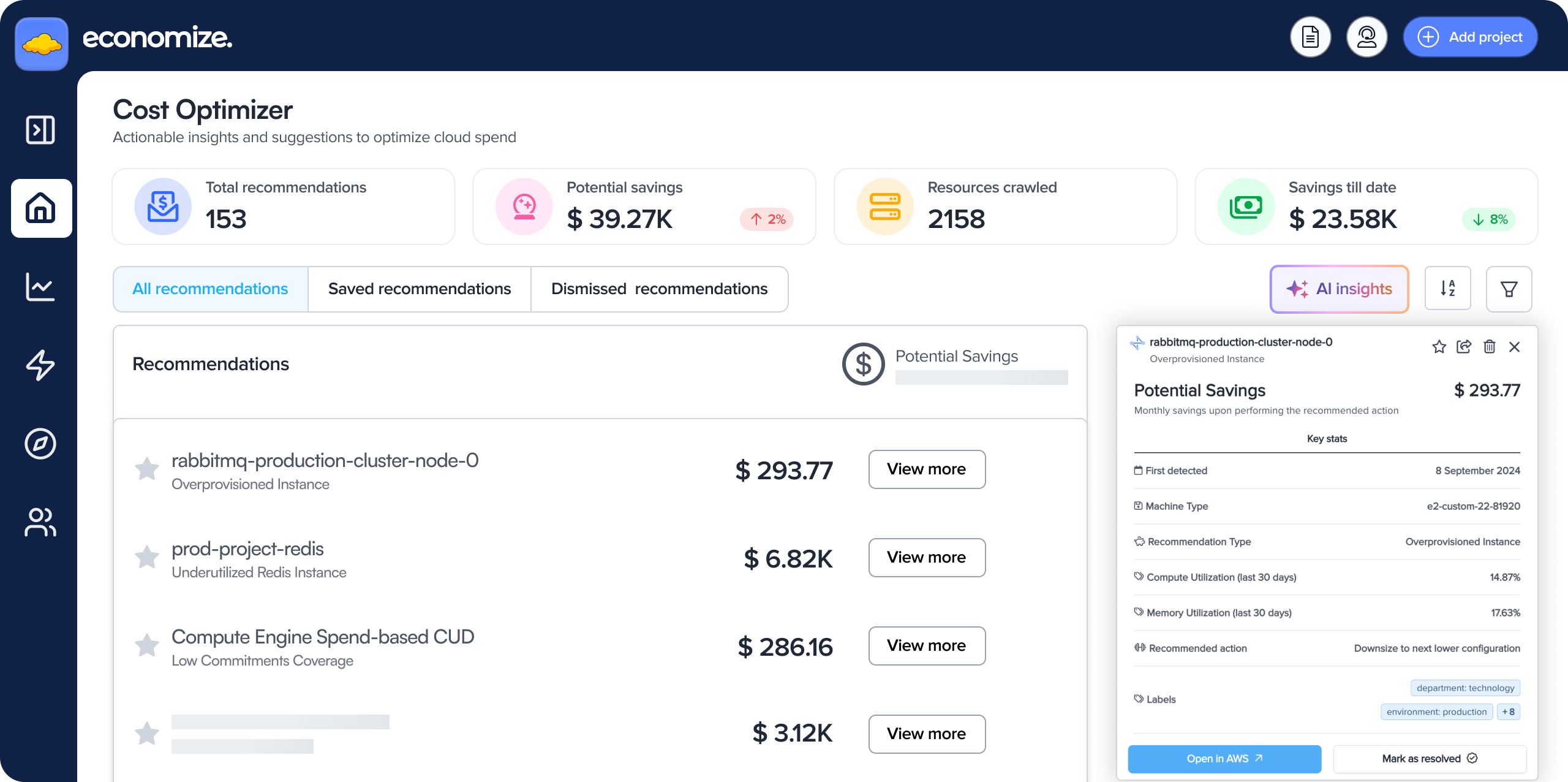Open the support agent profile icon

coord(1366,37)
